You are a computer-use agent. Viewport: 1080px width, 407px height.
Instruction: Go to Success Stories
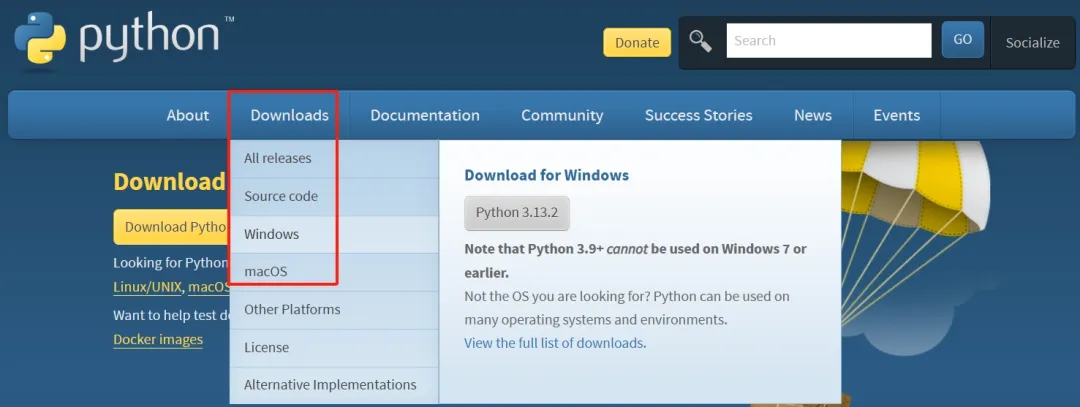[698, 115]
